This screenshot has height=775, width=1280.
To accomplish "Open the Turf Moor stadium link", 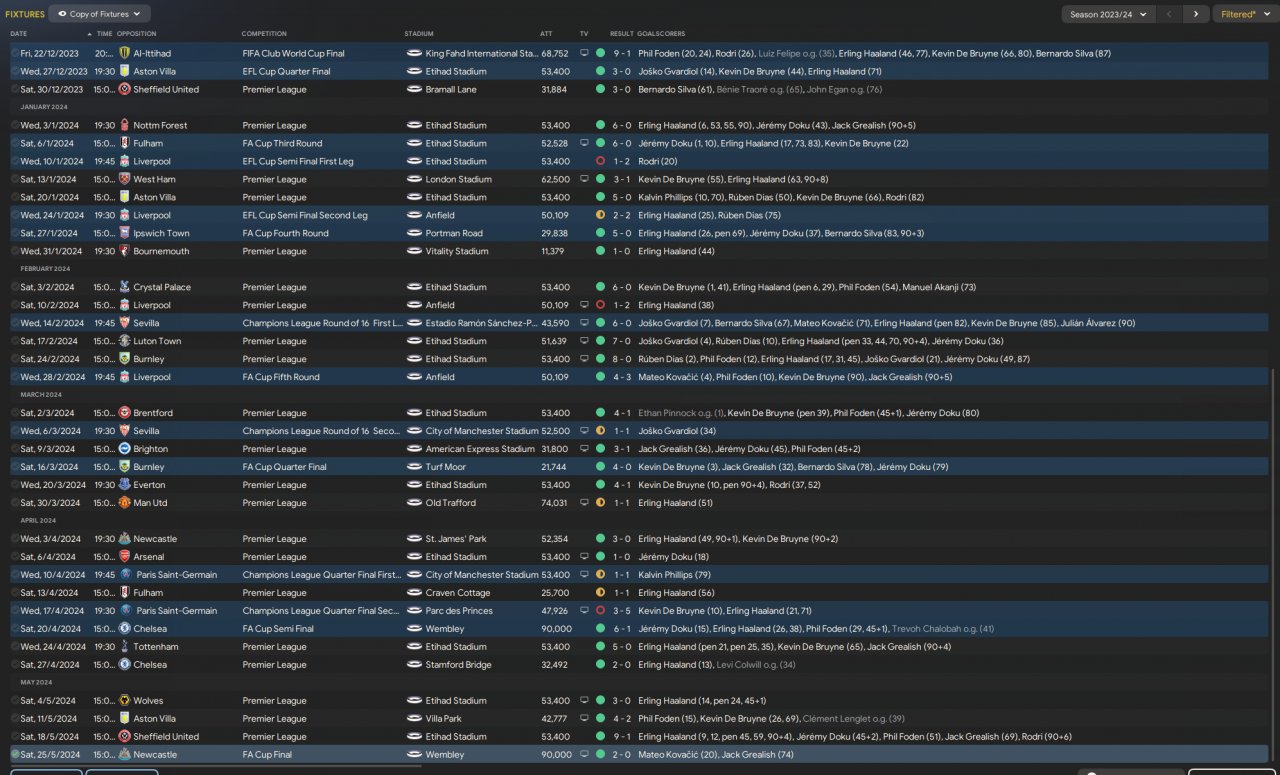I will (446, 467).
